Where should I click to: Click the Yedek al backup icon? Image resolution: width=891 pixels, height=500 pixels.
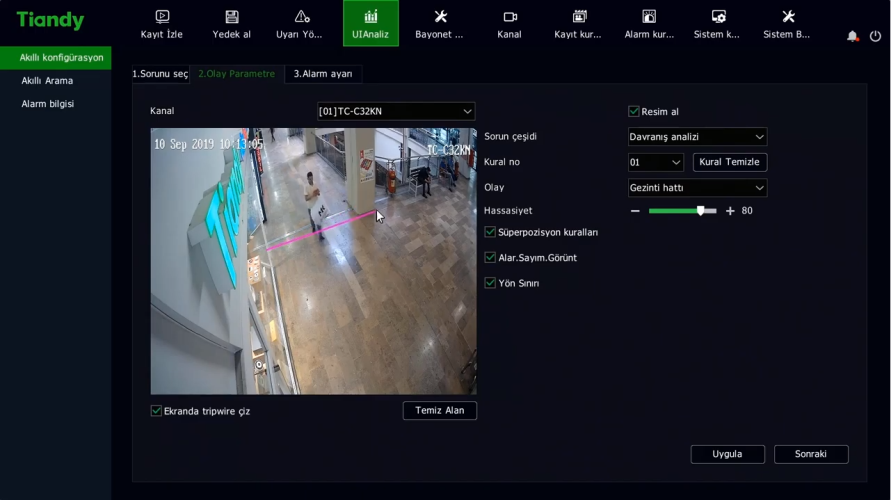tap(232, 17)
